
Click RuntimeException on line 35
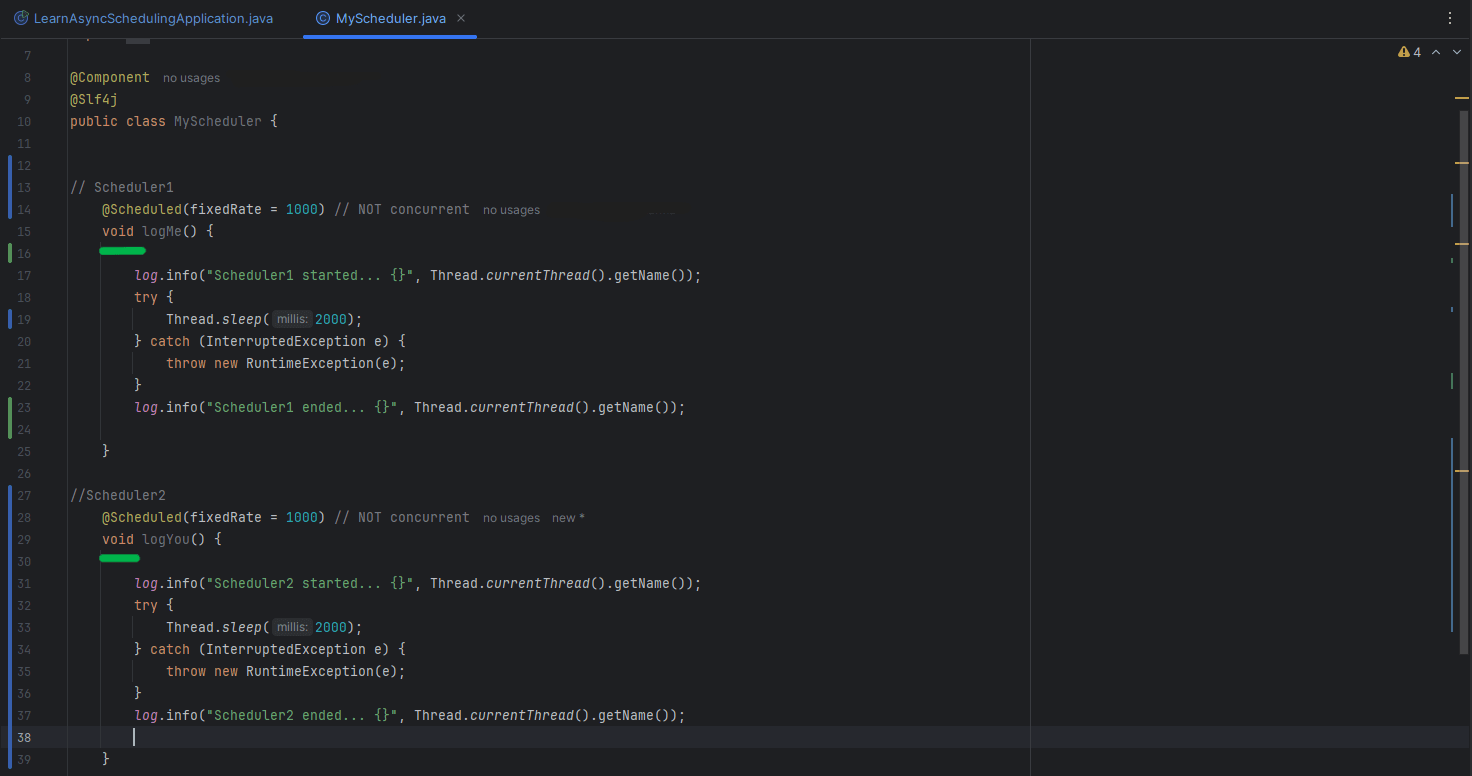pyautogui.click(x=310, y=671)
